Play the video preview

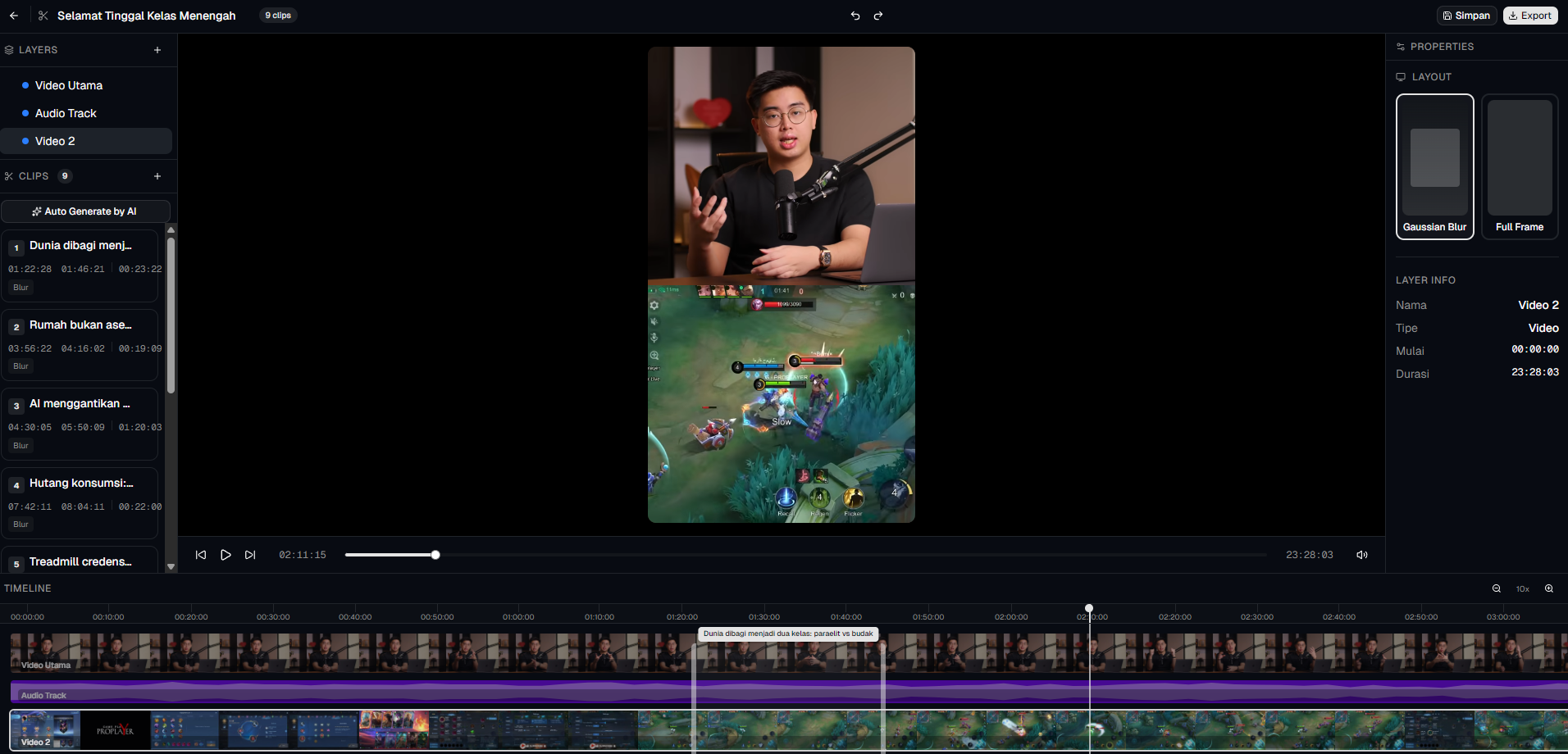226,555
